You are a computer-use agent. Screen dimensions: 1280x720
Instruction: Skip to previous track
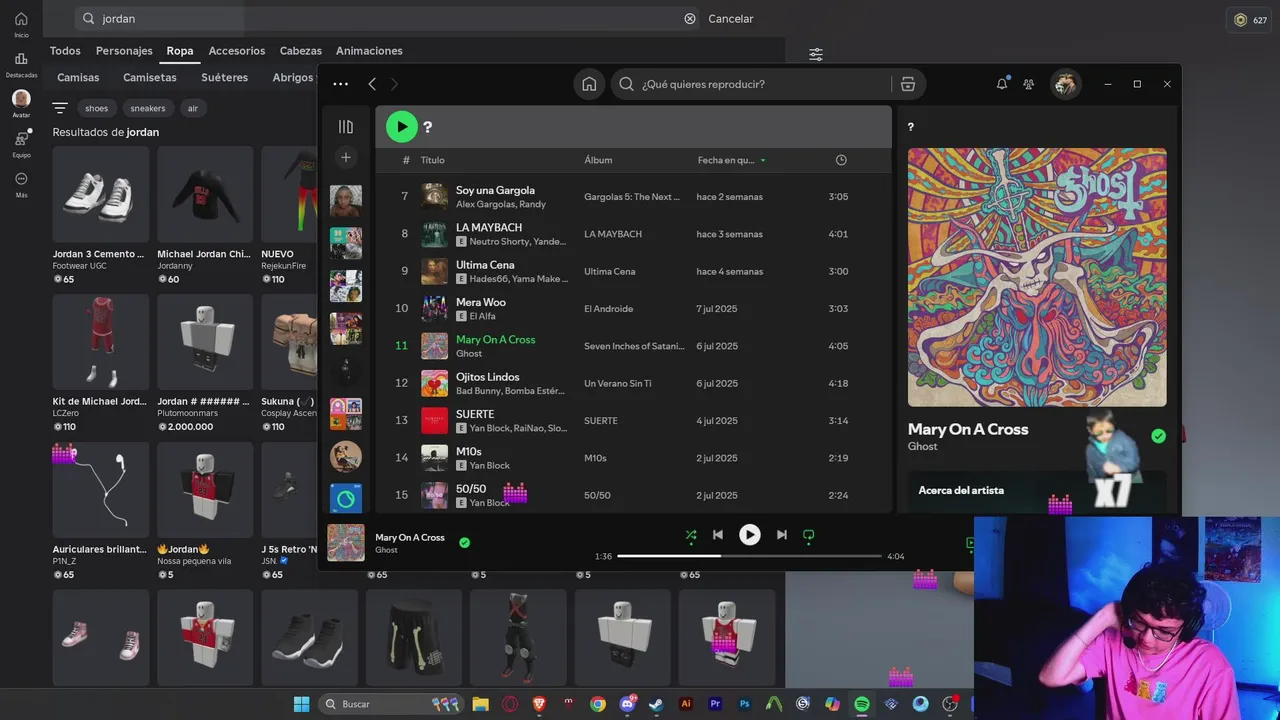coord(718,535)
